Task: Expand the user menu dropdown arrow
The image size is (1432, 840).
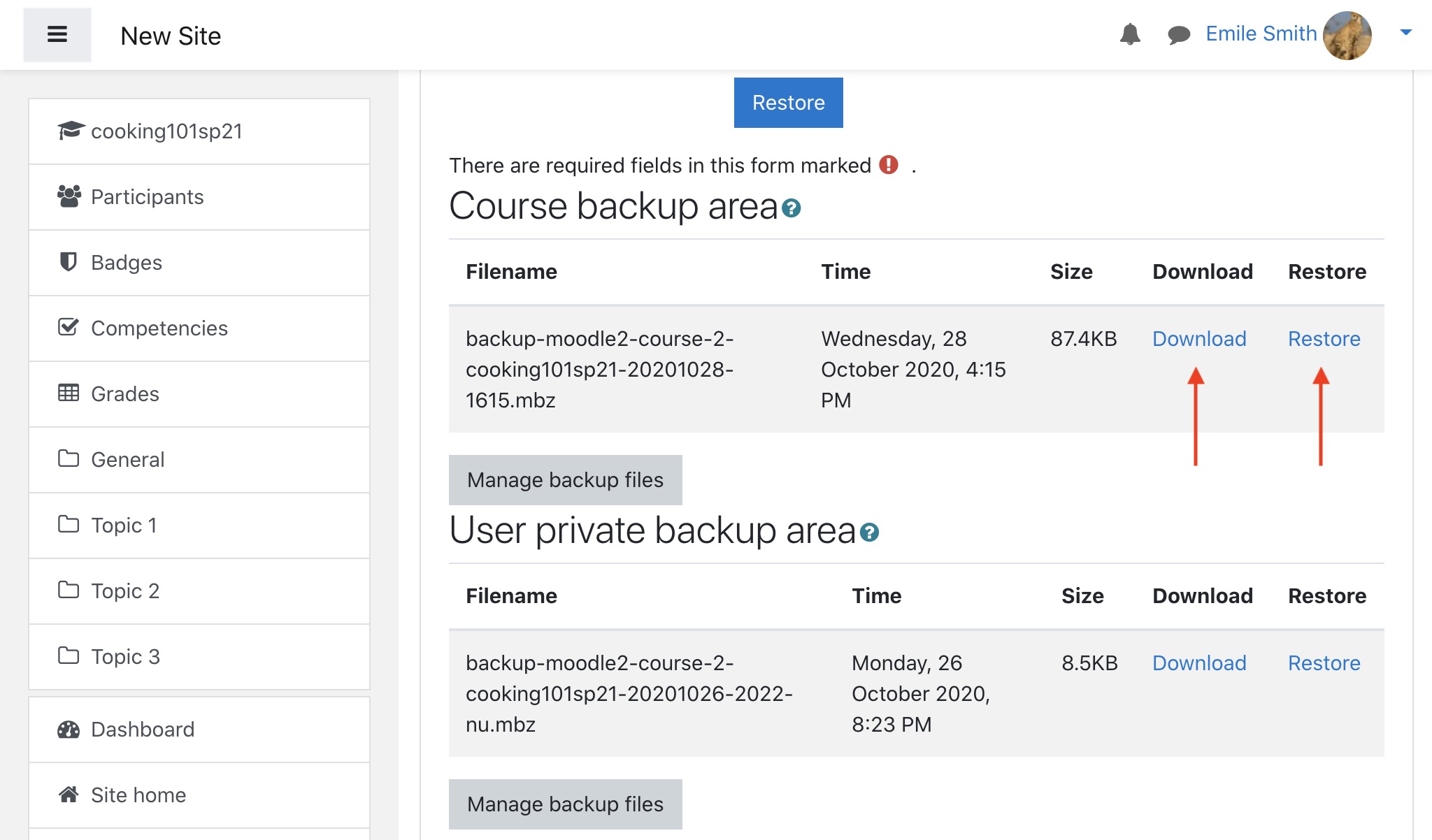Action: [x=1405, y=32]
